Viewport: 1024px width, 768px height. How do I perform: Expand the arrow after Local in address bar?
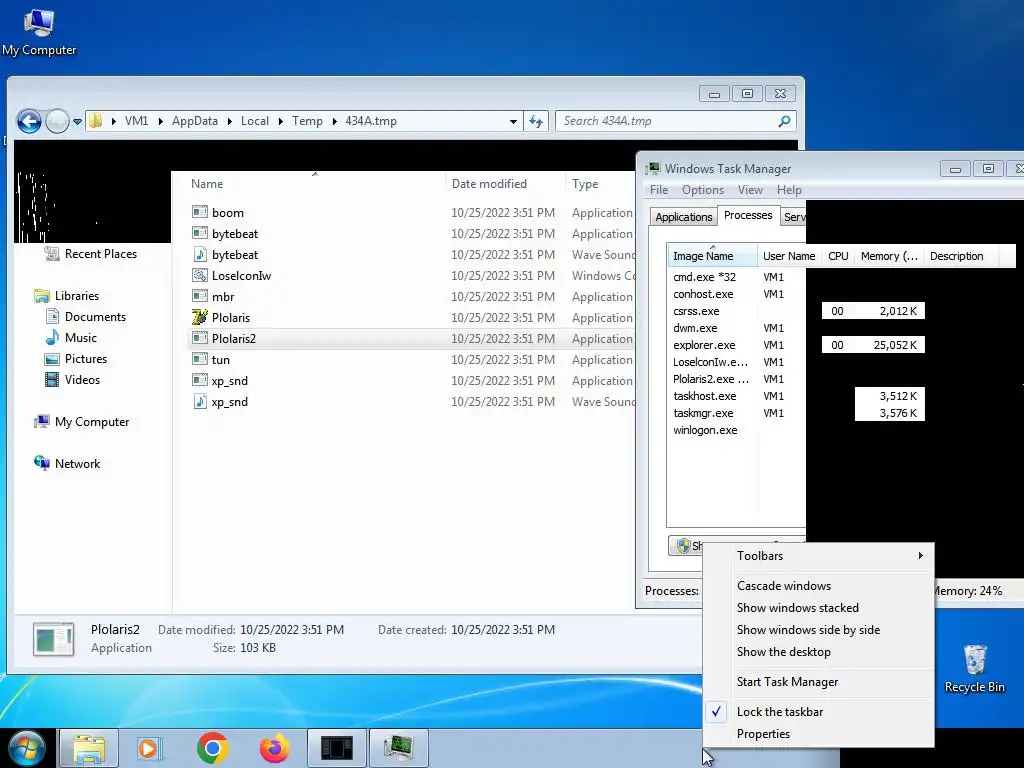pos(281,121)
